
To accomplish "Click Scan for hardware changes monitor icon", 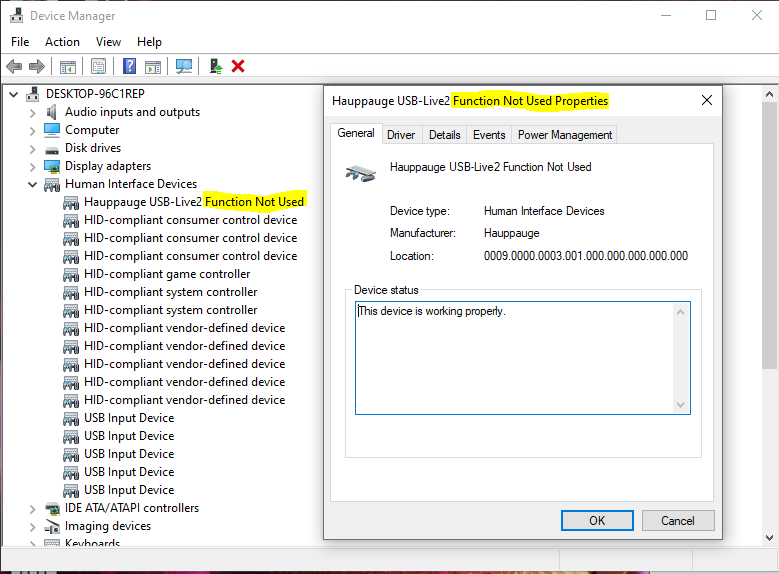I will (x=183, y=66).
